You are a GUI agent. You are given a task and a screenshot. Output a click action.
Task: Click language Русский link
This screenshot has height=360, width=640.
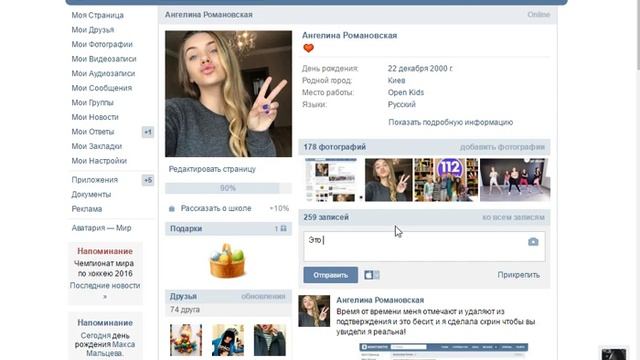pyautogui.click(x=402, y=104)
